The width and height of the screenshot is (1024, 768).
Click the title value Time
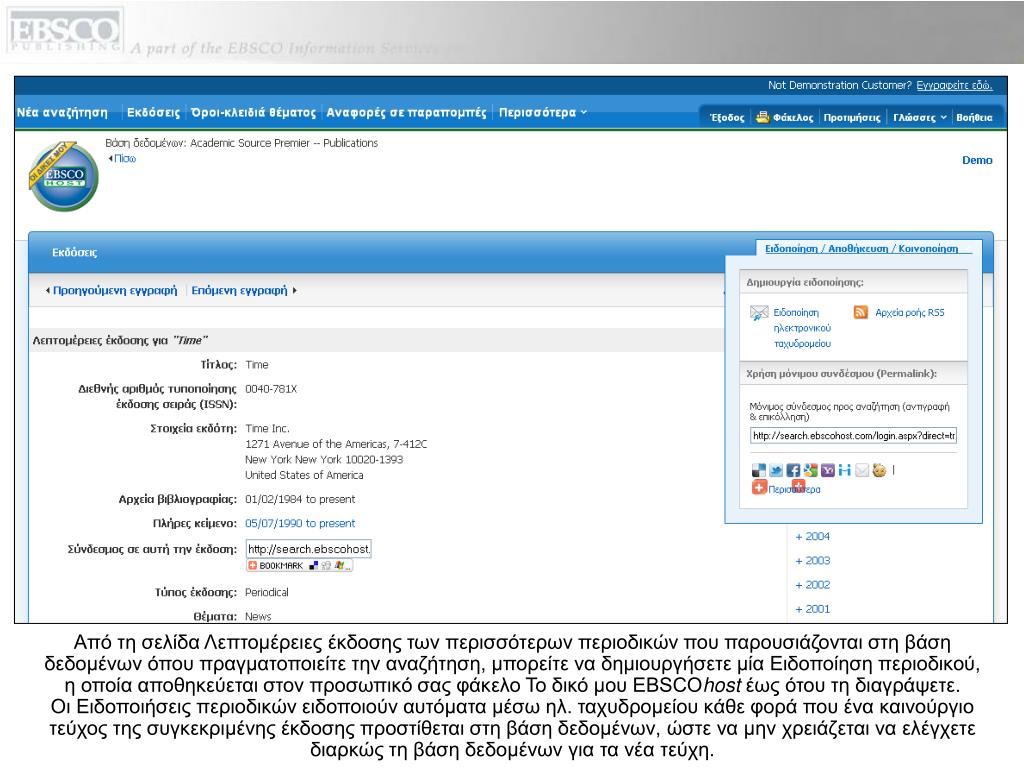[x=257, y=364]
